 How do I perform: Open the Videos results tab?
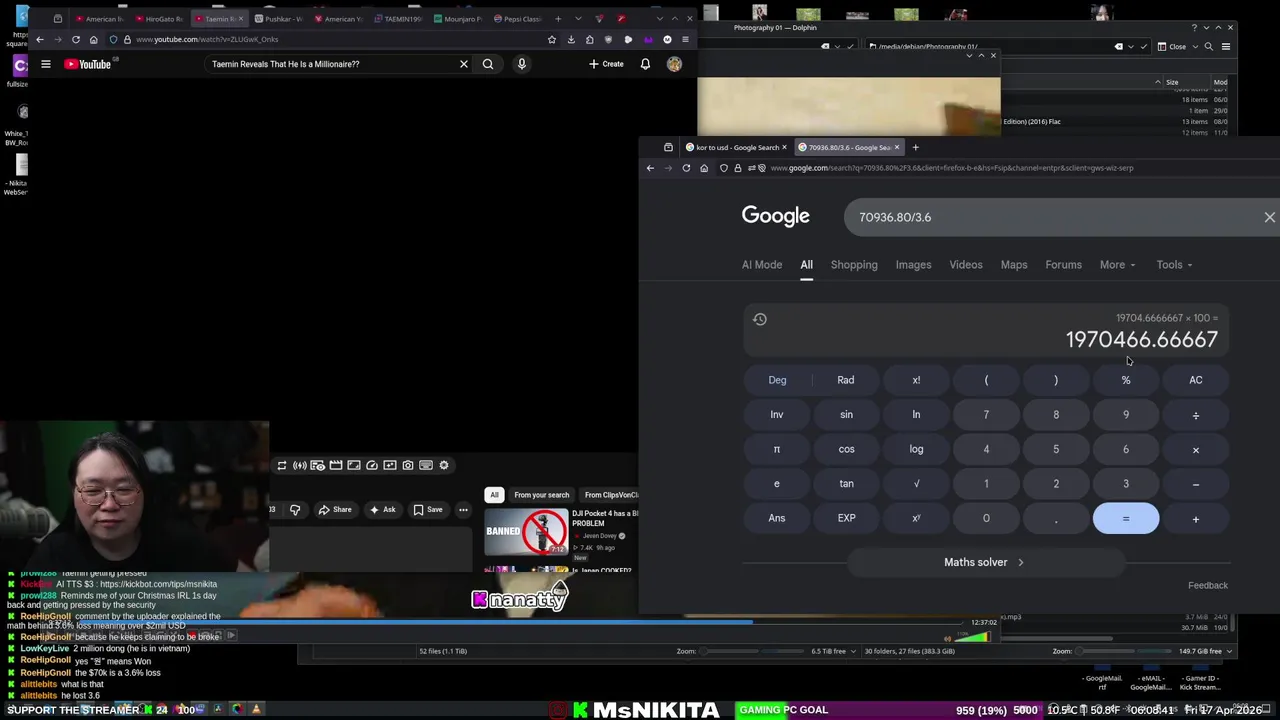(x=966, y=265)
